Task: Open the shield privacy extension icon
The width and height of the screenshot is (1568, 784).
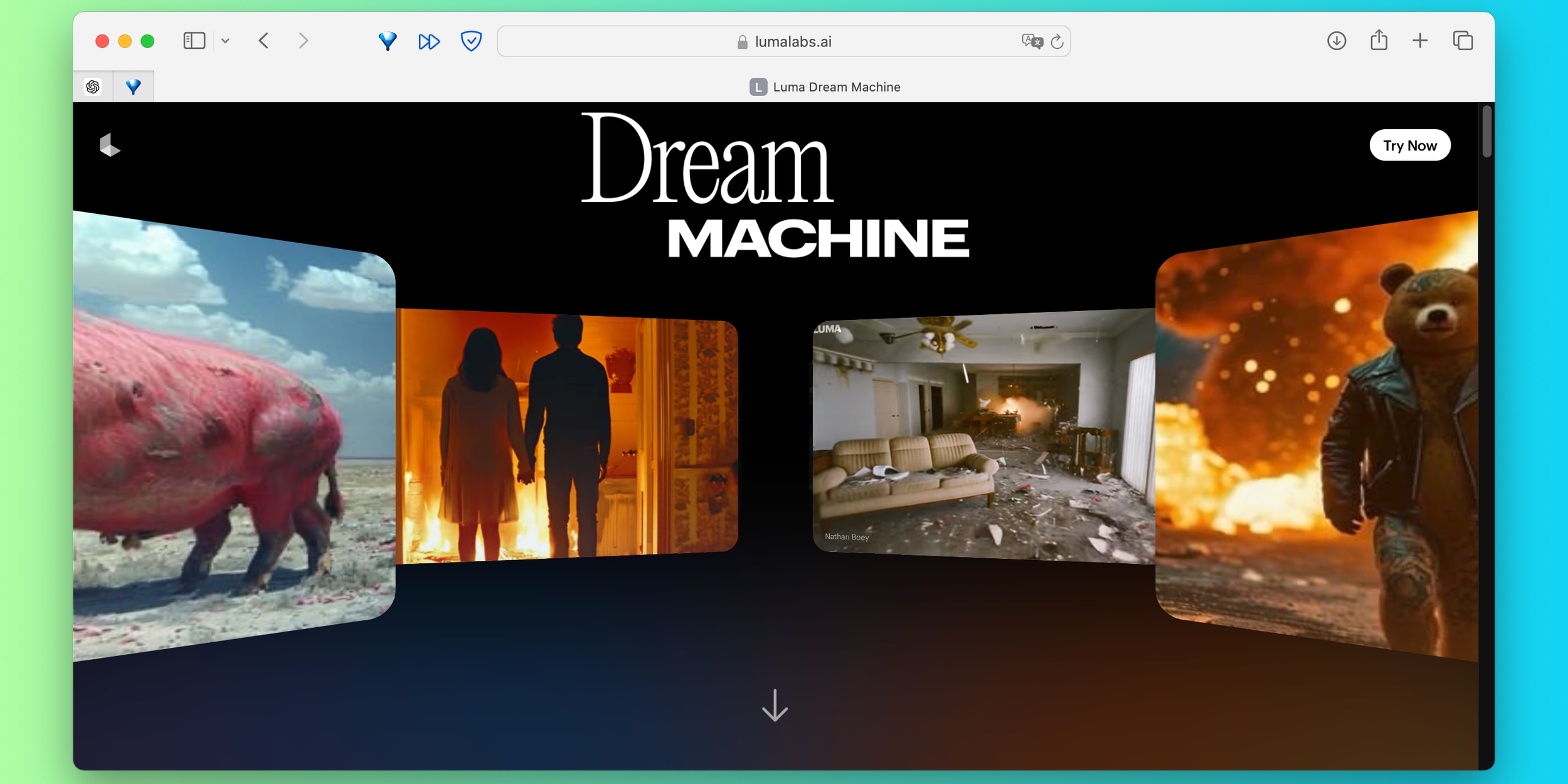Action: point(471,41)
